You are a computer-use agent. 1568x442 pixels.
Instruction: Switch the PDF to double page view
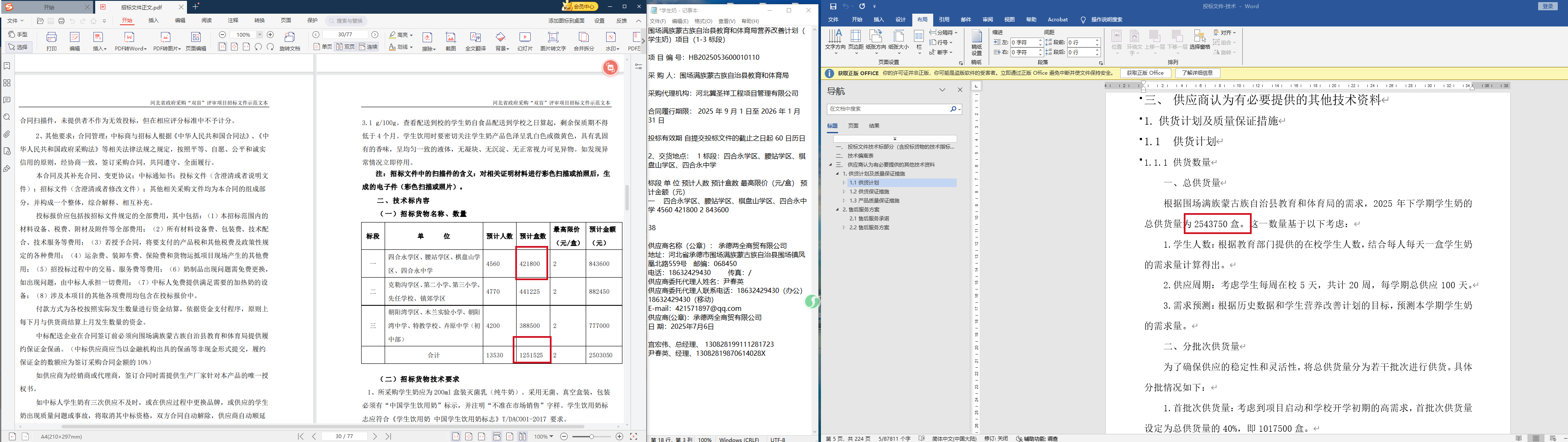click(345, 47)
